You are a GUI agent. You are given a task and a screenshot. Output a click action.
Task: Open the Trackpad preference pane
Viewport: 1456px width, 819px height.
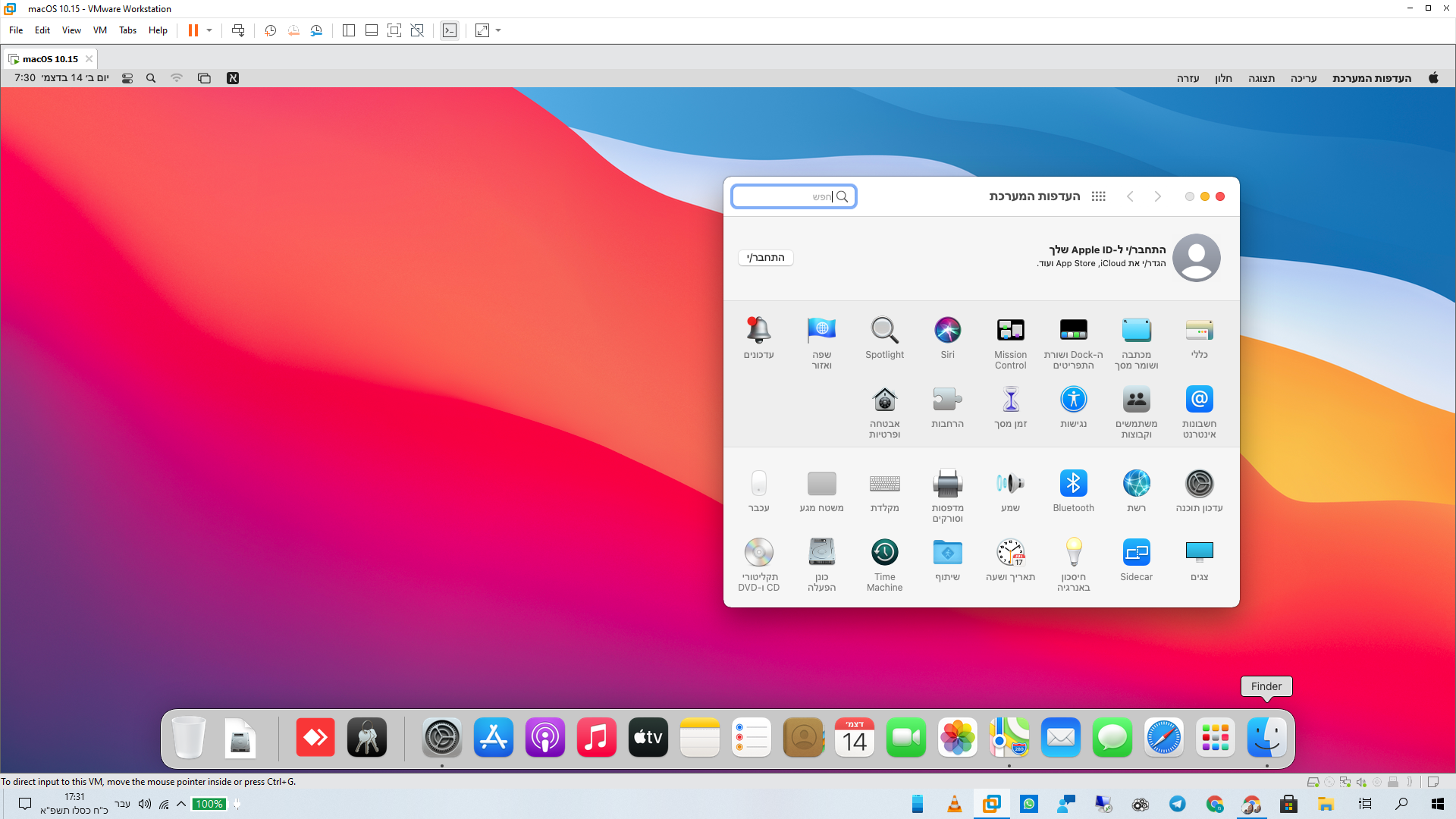tap(821, 491)
